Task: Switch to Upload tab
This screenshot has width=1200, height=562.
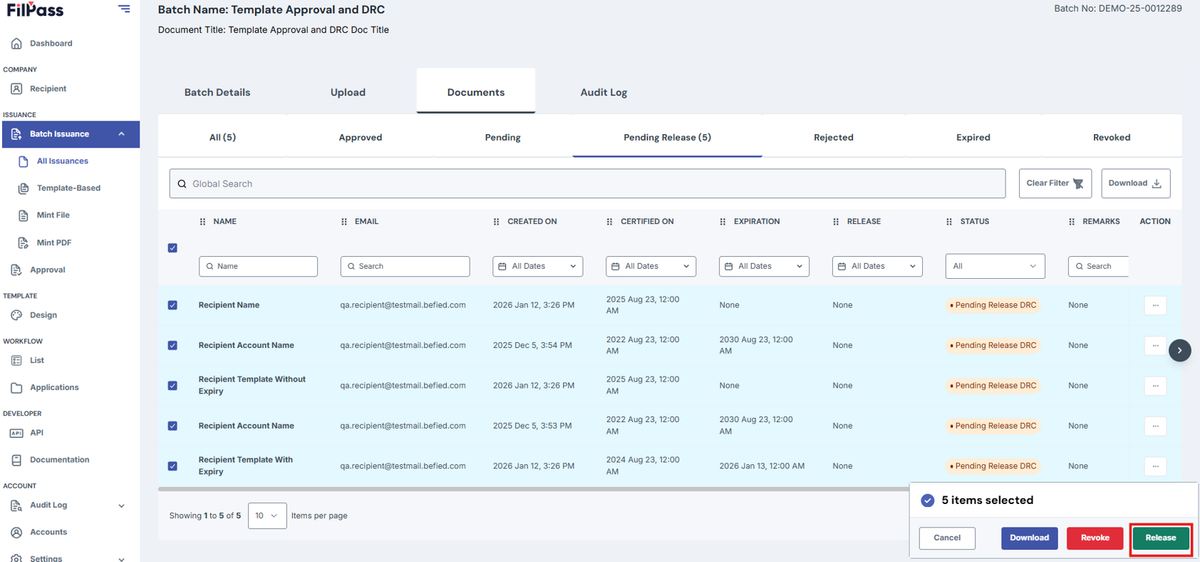Action: tap(348, 92)
